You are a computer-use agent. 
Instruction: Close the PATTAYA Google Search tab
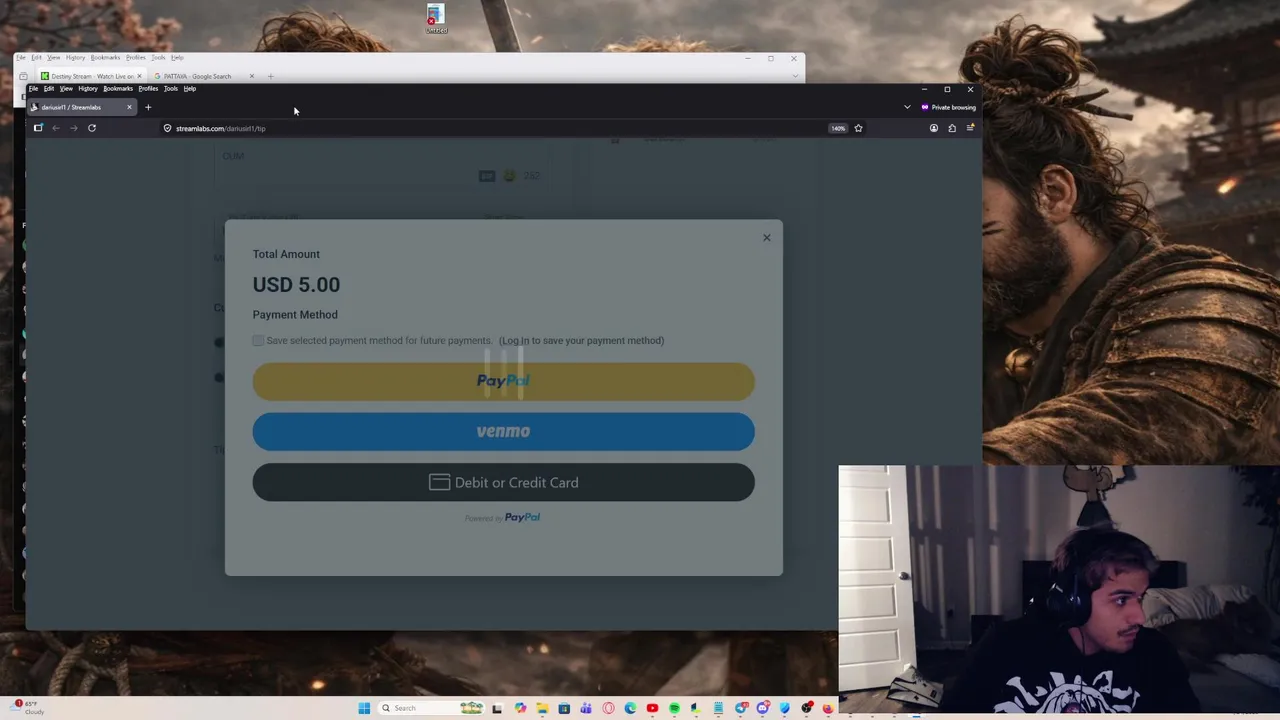tap(251, 76)
